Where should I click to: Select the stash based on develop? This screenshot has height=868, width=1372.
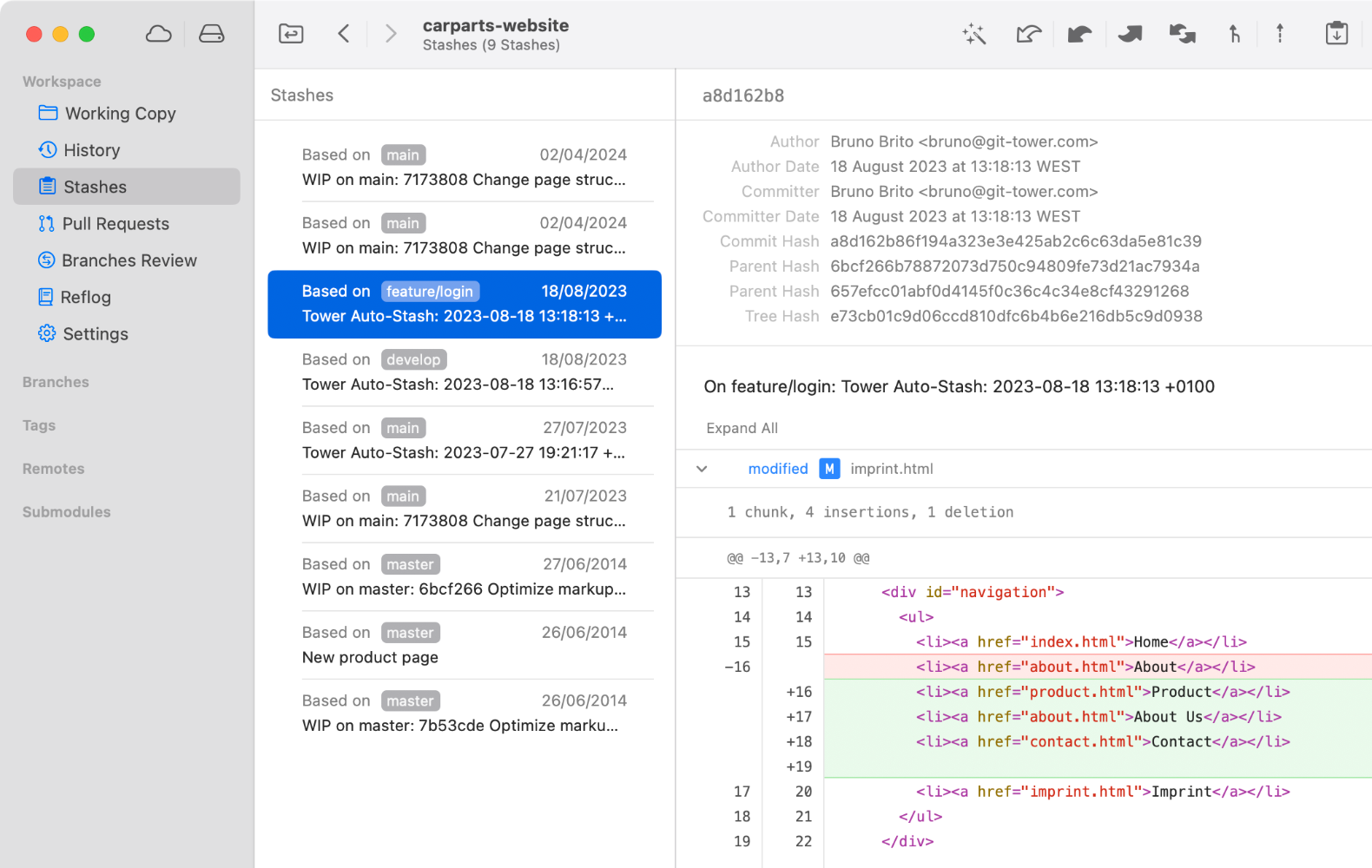click(x=464, y=372)
